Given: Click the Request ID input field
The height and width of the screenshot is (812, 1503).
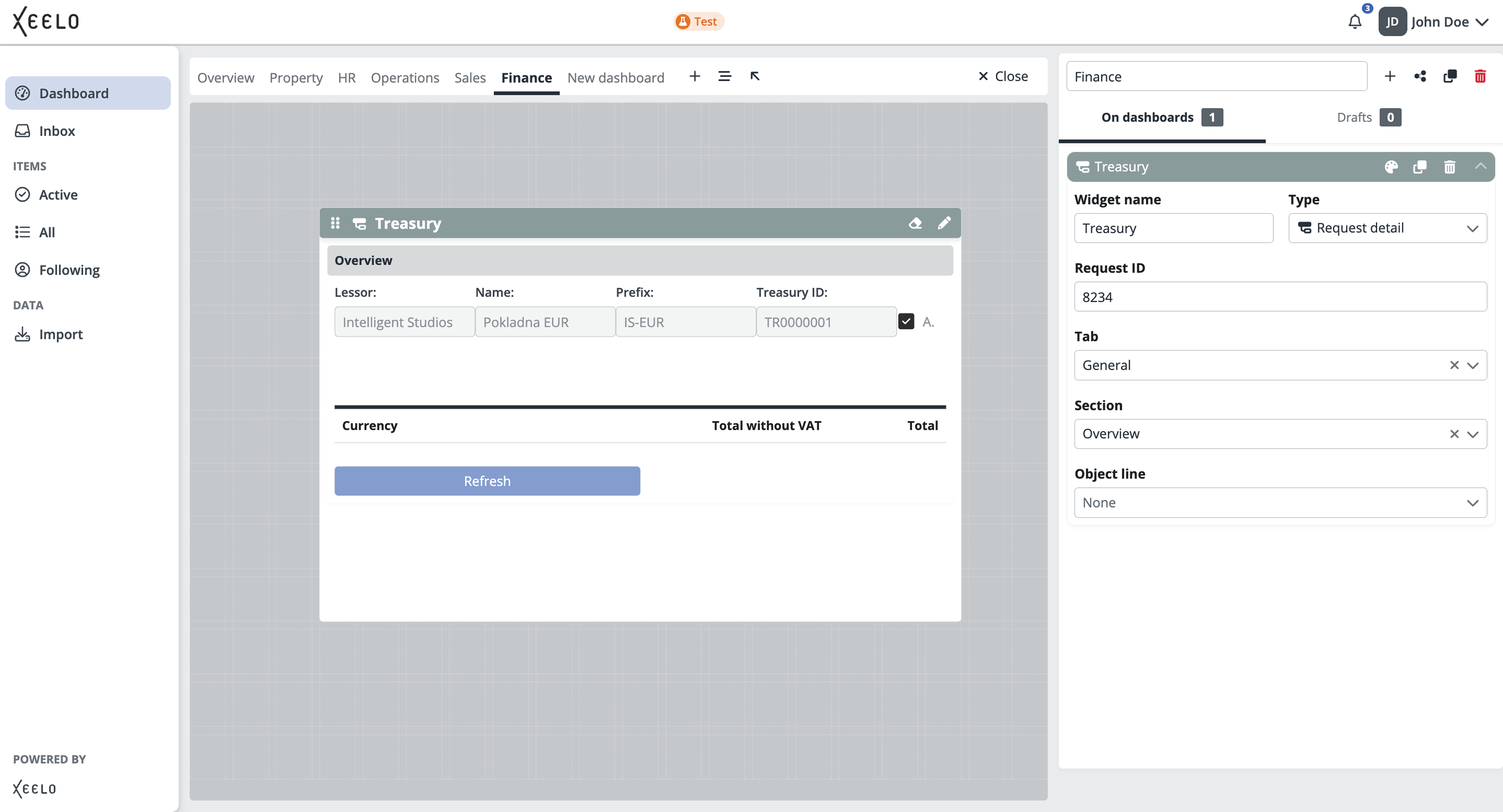Looking at the screenshot, I should (1280, 297).
